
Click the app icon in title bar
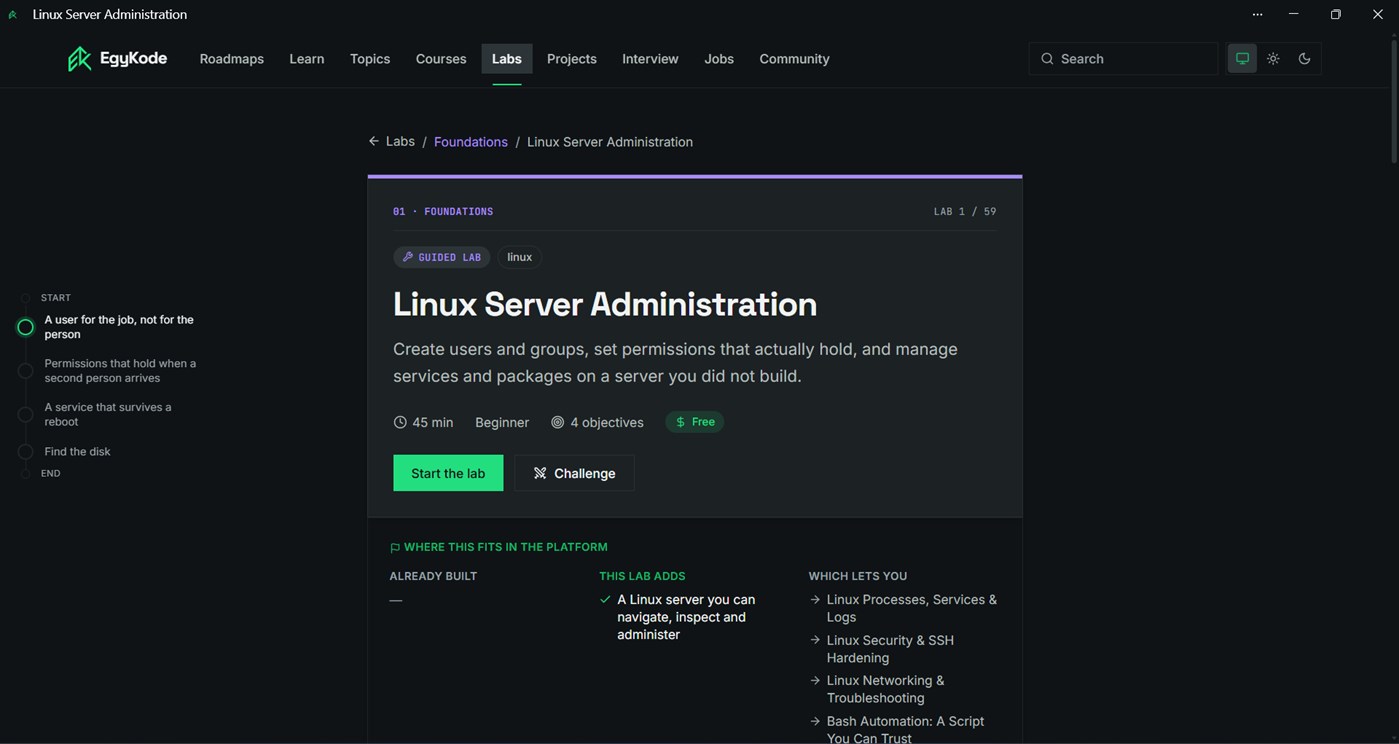click(x=13, y=15)
